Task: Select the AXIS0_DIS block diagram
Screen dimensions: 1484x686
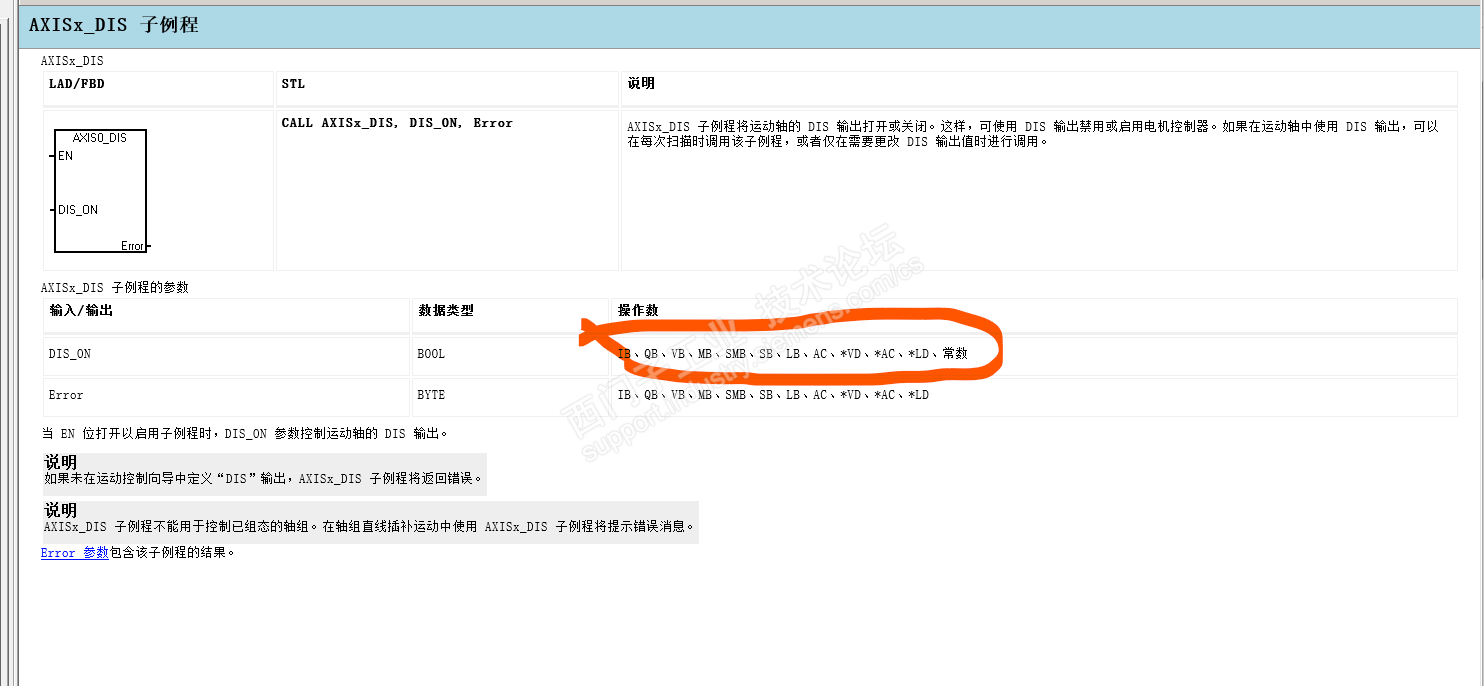Action: pyautogui.click(x=101, y=191)
